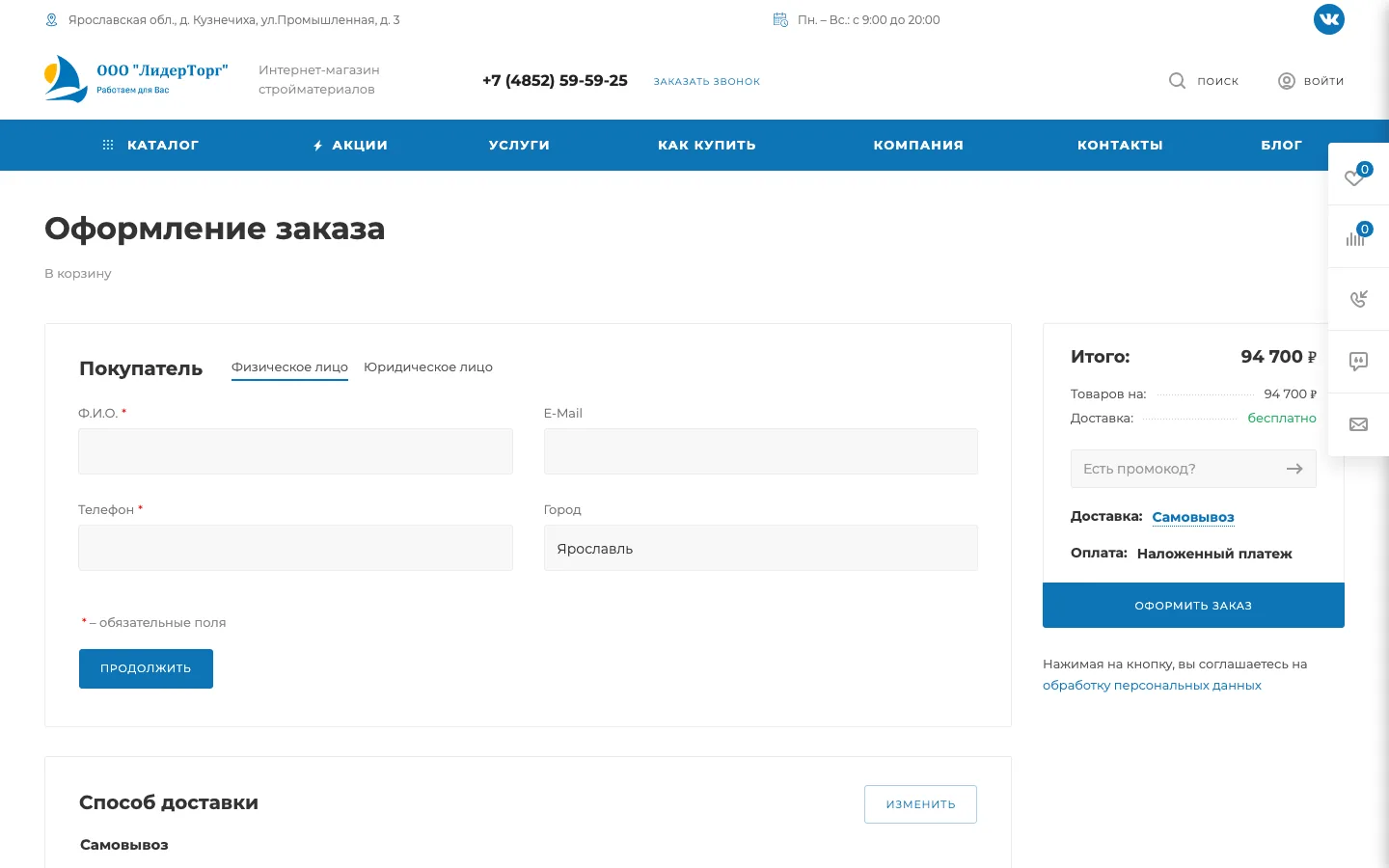The image size is (1389, 868).
Task: Click ИЗМЕНИТЬ for delivery method
Action: (920, 804)
